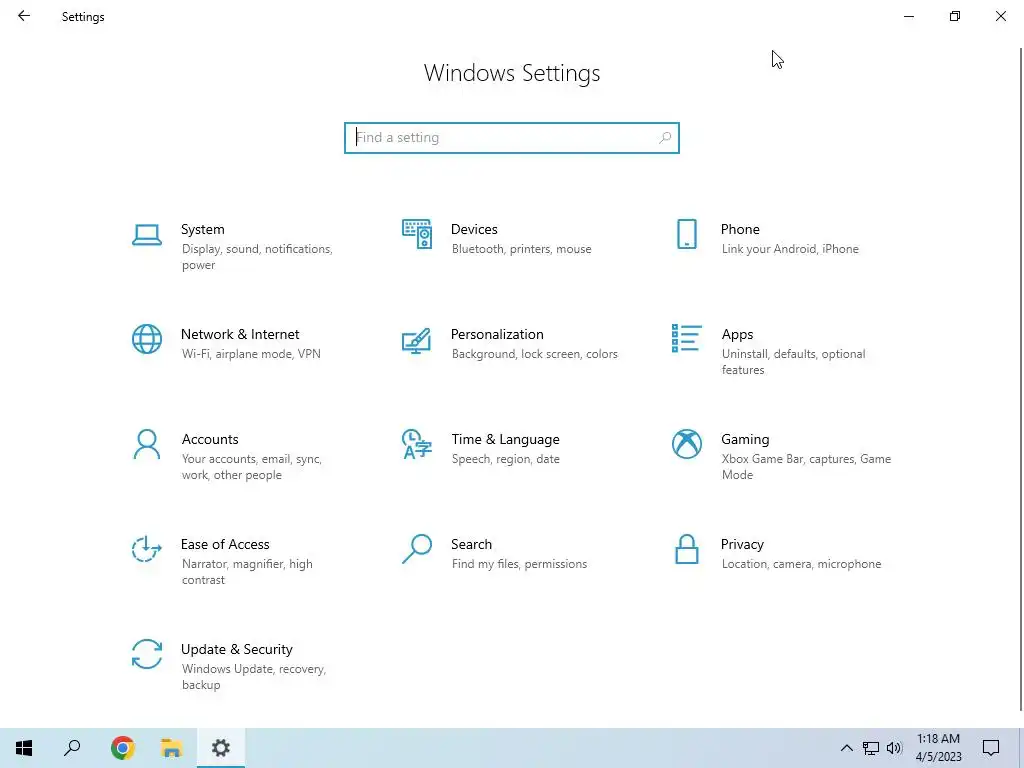1024x768 pixels.
Task: Click the Phone title text
Action: click(x=740, y=229)
